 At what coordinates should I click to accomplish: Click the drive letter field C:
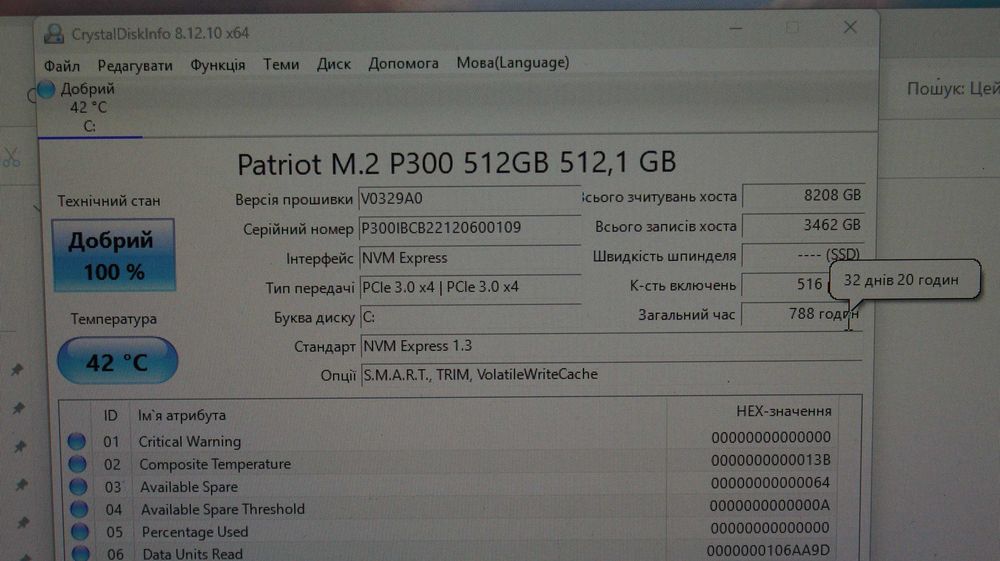coord(471,317)
